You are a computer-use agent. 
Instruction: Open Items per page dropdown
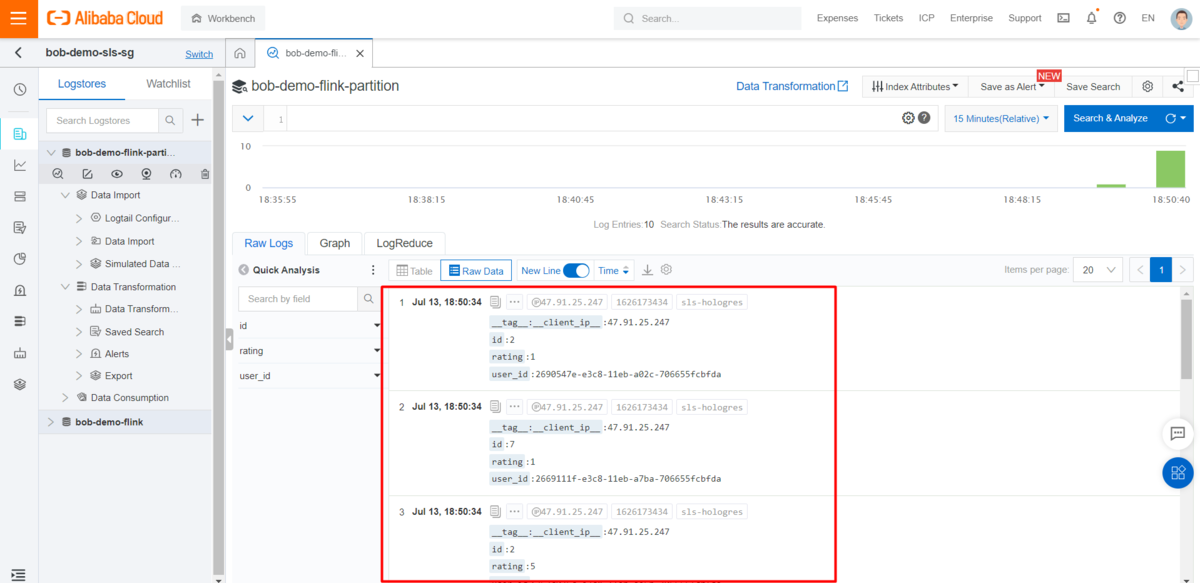(1097, 270)
